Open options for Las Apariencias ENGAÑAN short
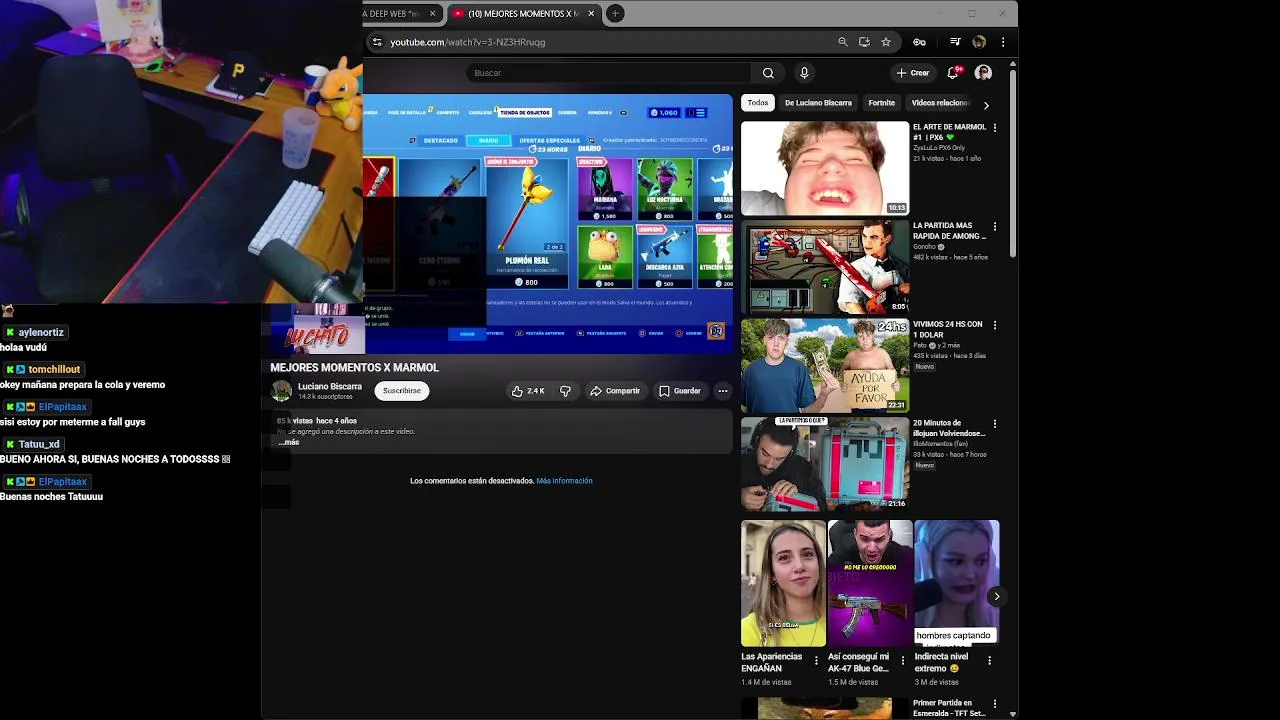Viewport: 1280px width, 720px height. [816, 661]
